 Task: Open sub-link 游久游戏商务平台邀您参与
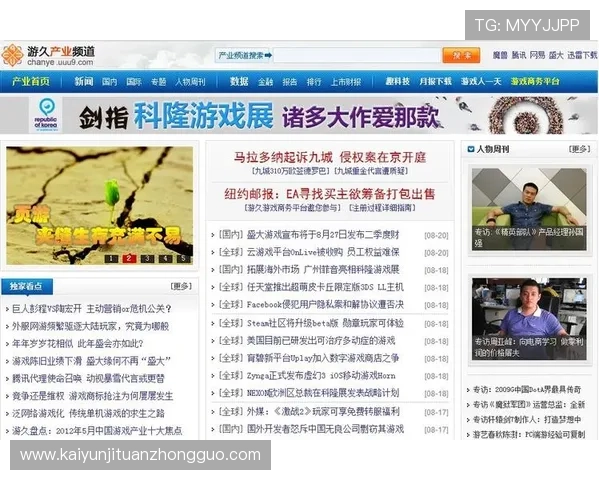point(292,207)
